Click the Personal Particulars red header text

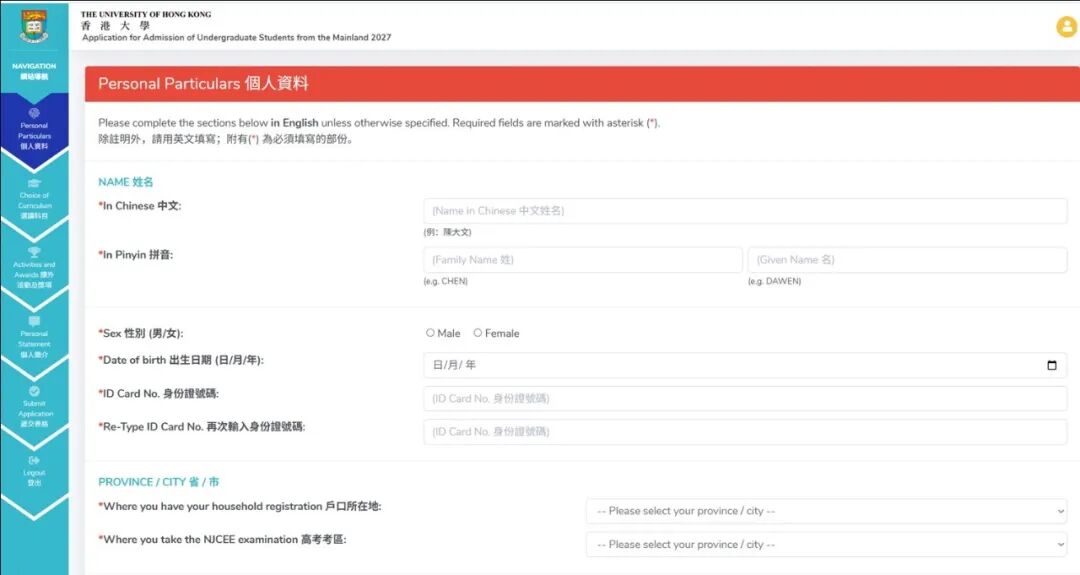click(x=203, y=83)
